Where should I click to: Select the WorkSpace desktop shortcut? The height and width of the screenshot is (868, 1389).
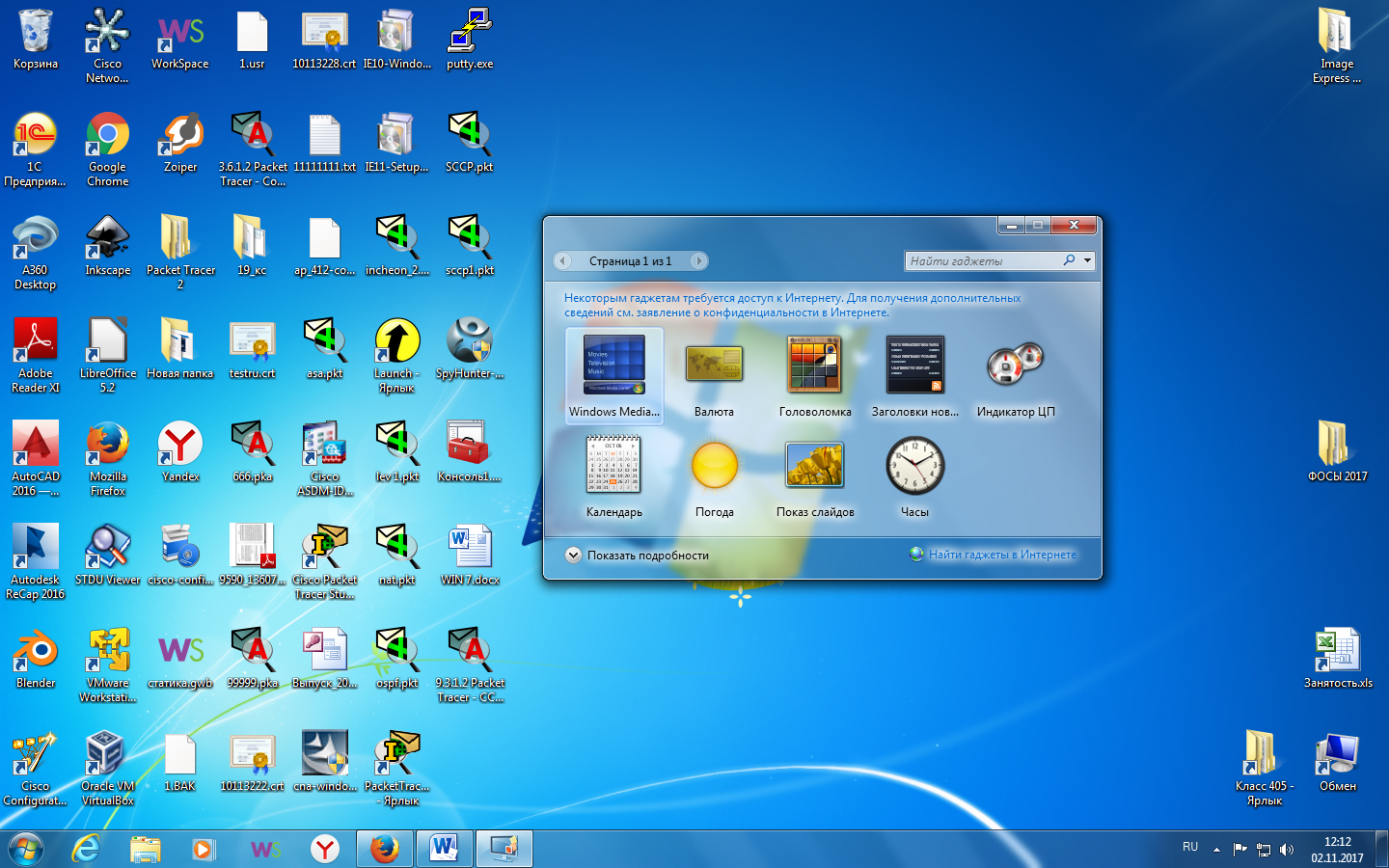coord(180,41)
